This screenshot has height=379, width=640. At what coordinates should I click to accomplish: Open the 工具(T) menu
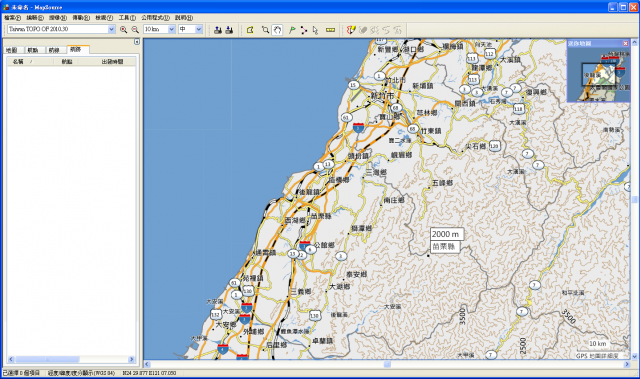[x=127, y=18]
